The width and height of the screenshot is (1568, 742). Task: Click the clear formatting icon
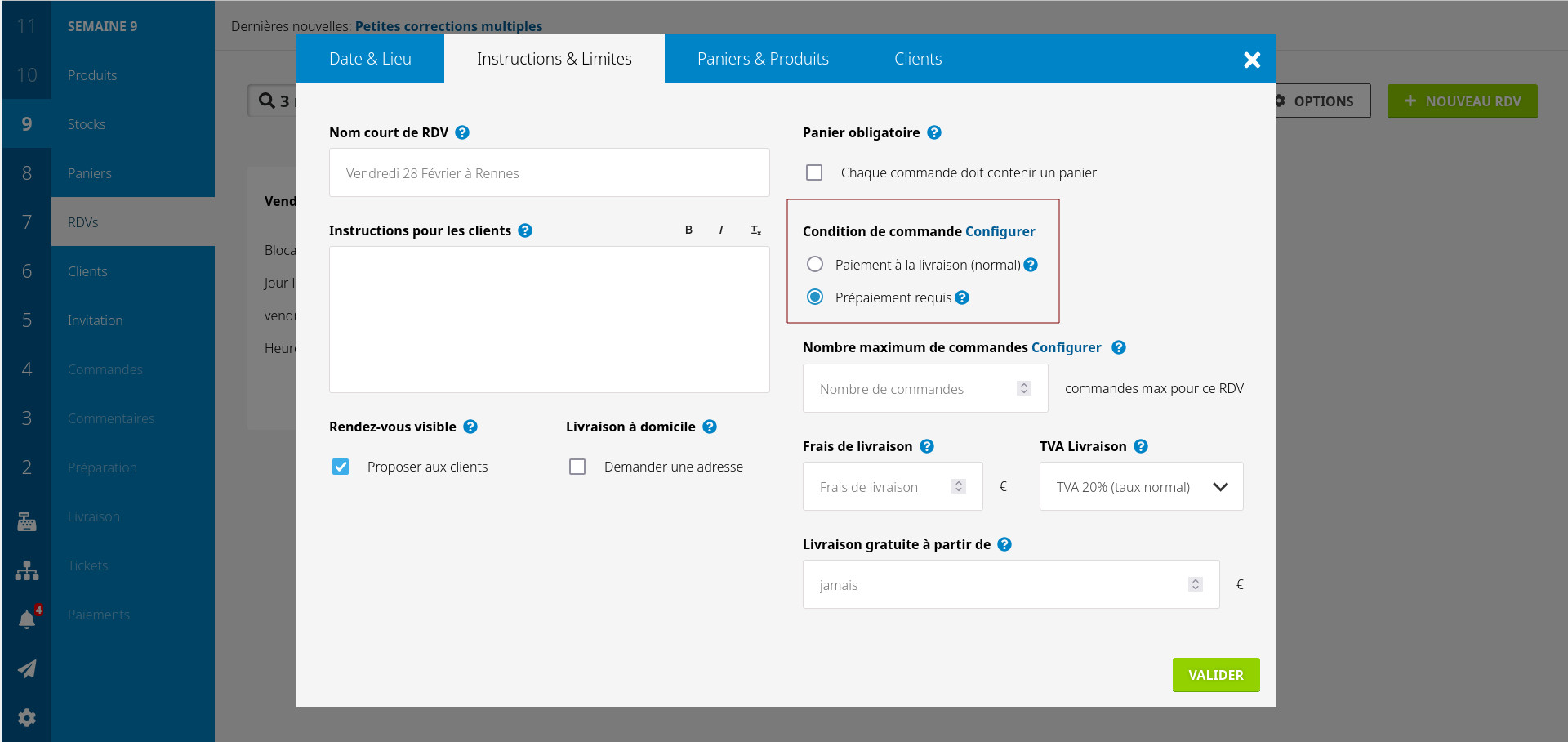755,230
